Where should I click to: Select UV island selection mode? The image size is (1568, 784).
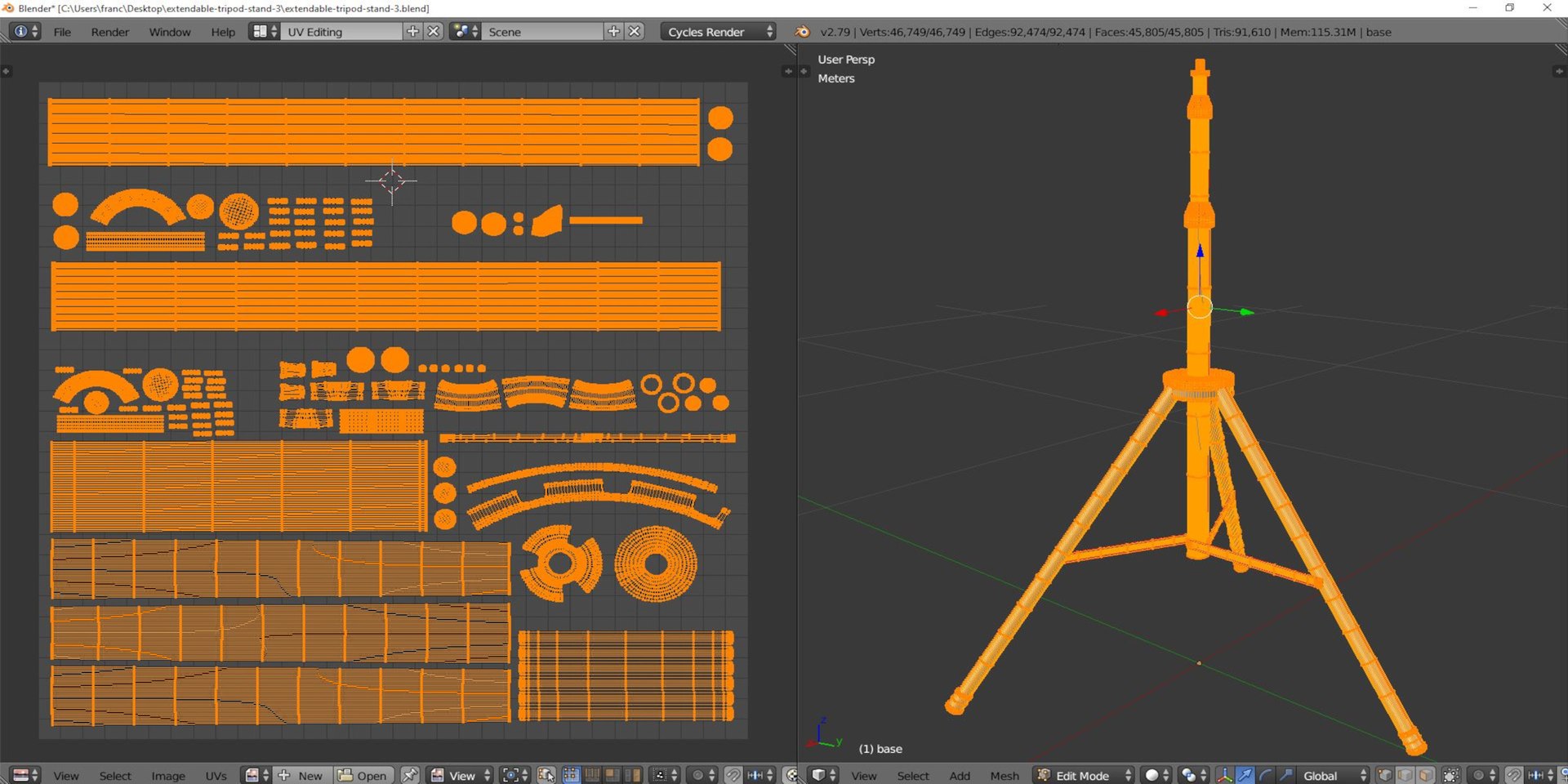pos(632,775)
